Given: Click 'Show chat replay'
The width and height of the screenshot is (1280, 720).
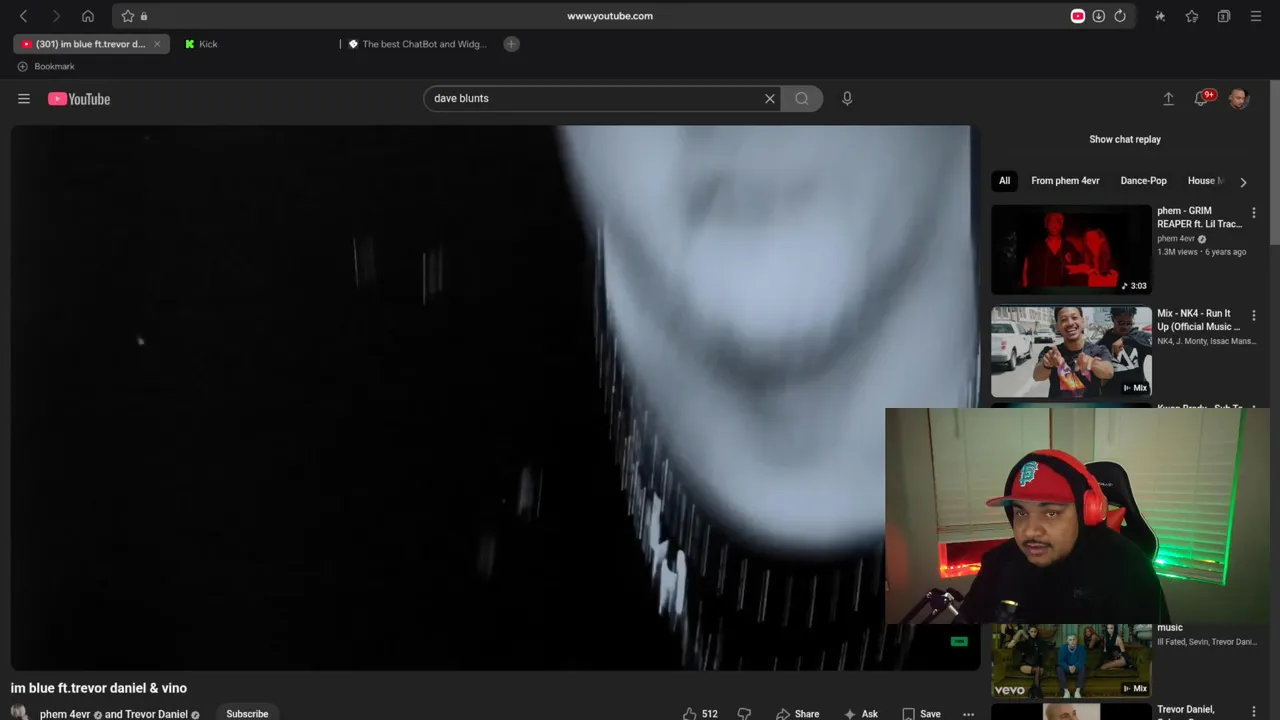Looking at the screenshot, I should coord(1125,139).
